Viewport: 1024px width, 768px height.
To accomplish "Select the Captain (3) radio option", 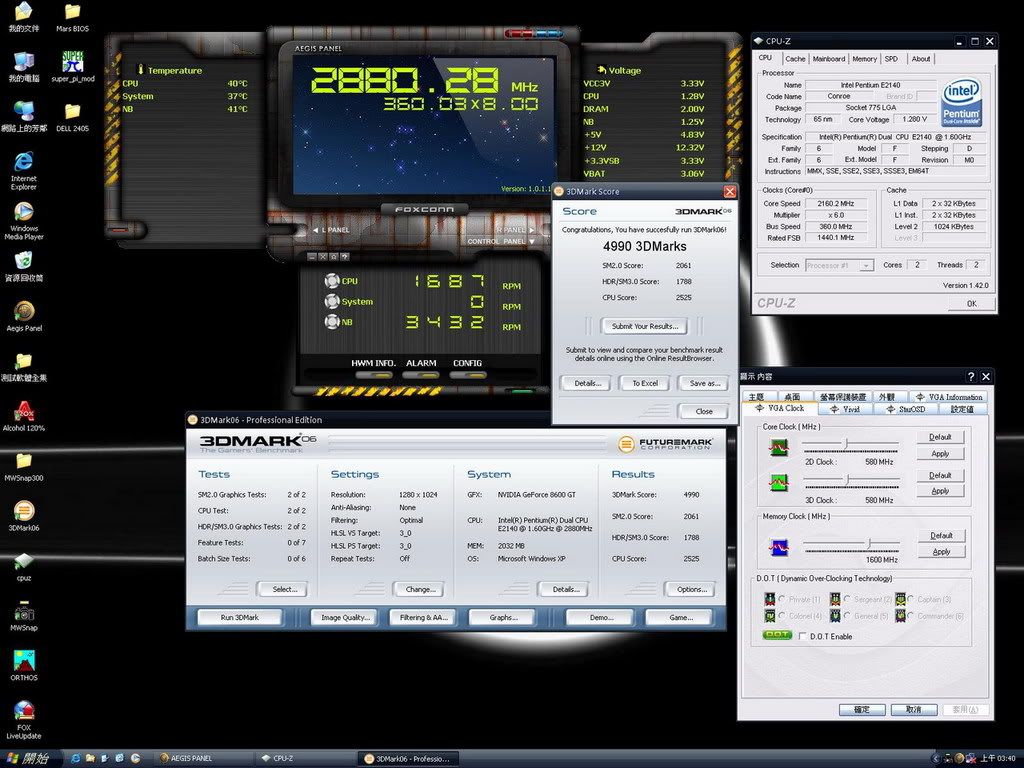I will (910, 599).
